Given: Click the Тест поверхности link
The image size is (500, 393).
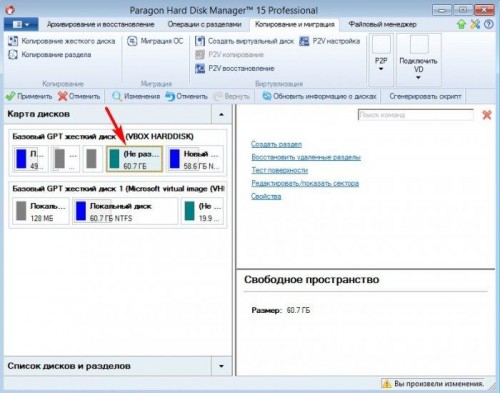Looking at the screenshot, I should click(279, 170).
